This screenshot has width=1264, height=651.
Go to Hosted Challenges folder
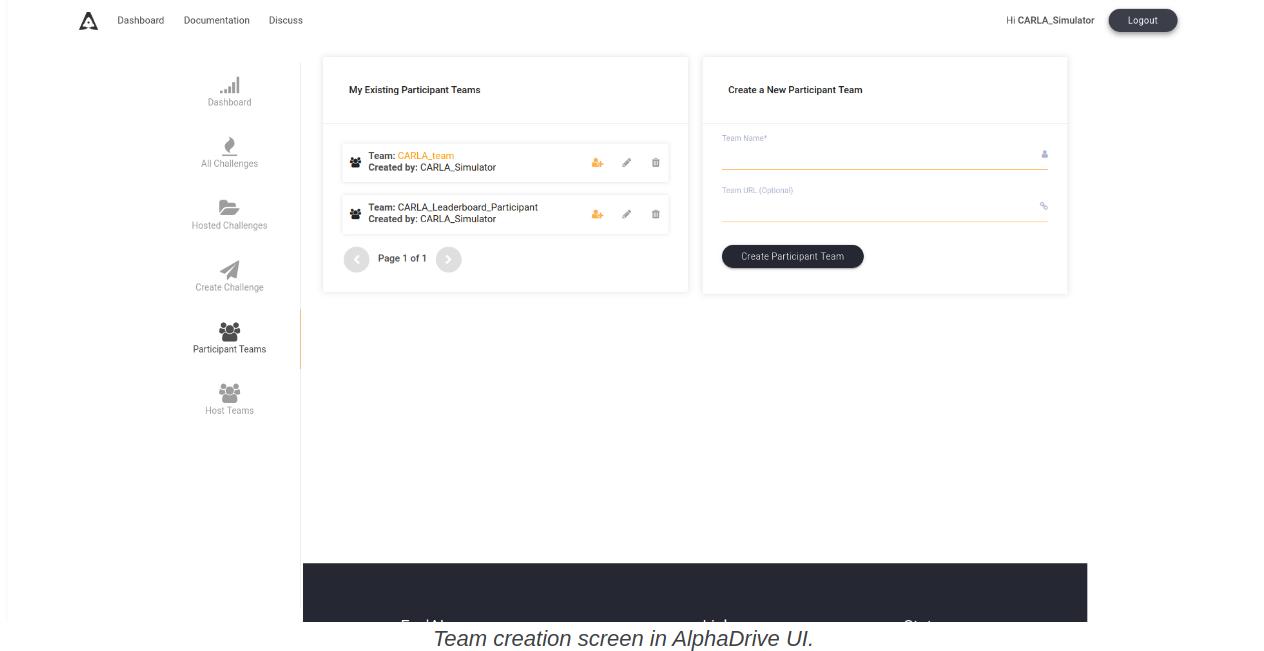229,215
